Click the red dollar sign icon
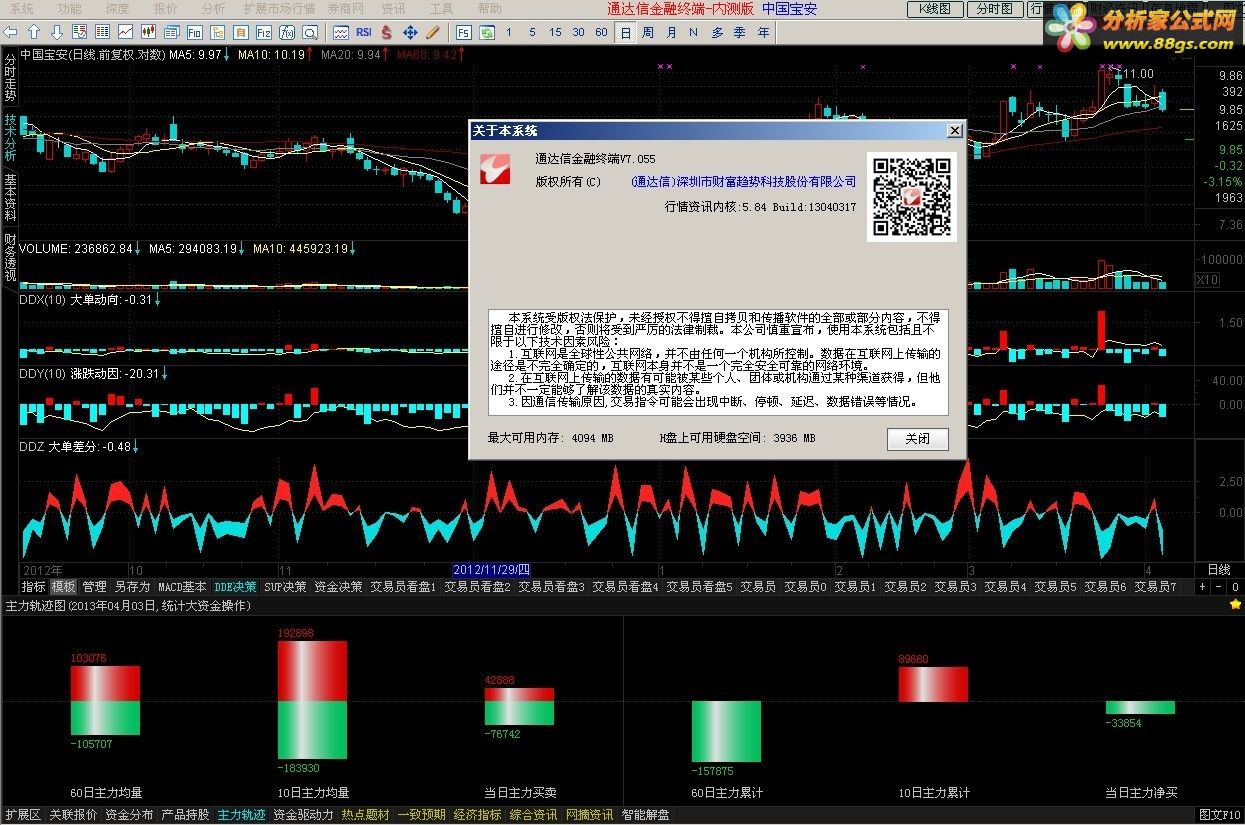This screenshot has width=1245, height=825. coord(387,32)
